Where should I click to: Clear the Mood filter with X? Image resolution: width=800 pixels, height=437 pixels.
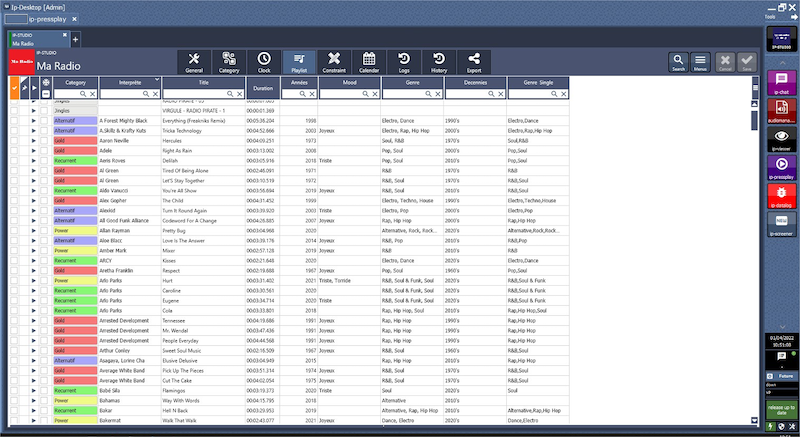pos(375,94)
